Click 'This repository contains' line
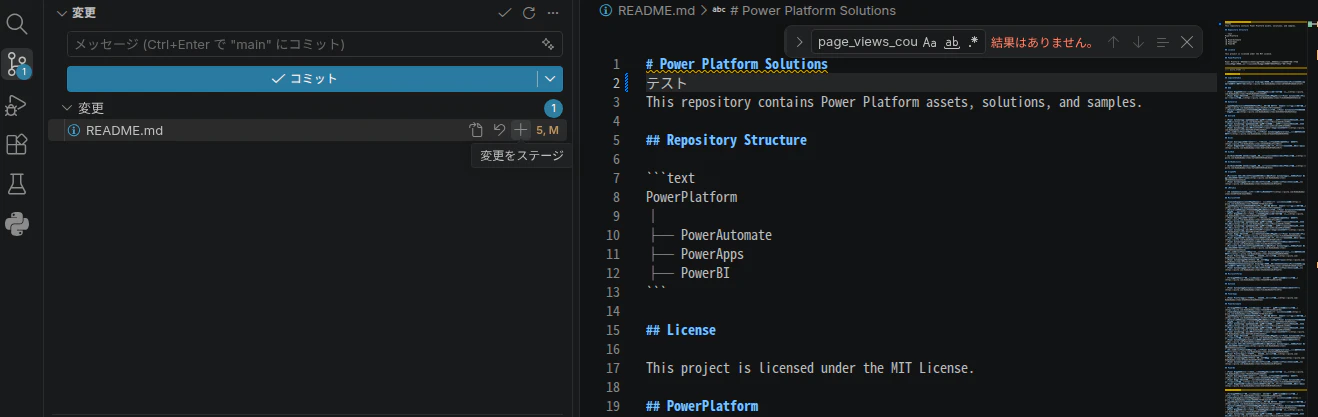Screen dimensions: 1318x417 (x=894, y=102)
